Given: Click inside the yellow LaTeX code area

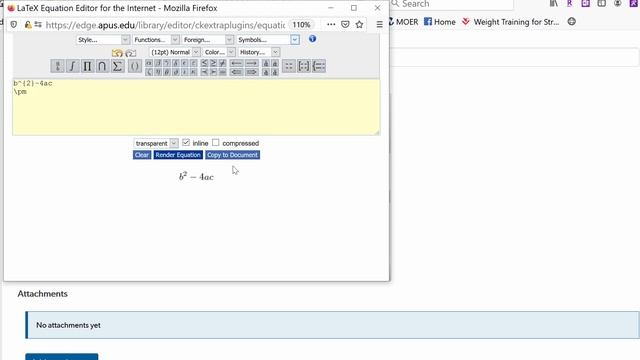Looking at the screenshot, I should (x=196, y=107).
